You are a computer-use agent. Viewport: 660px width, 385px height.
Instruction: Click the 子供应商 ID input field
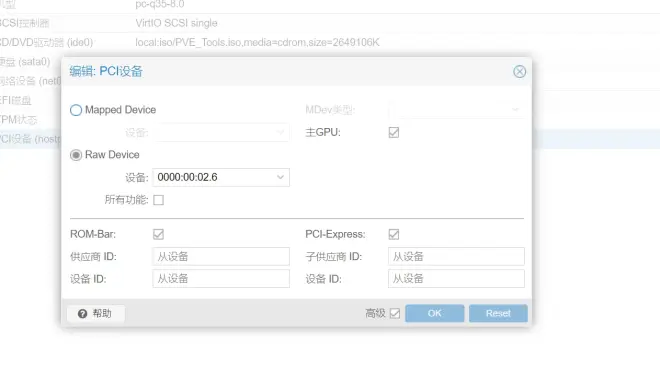(456, 256)
